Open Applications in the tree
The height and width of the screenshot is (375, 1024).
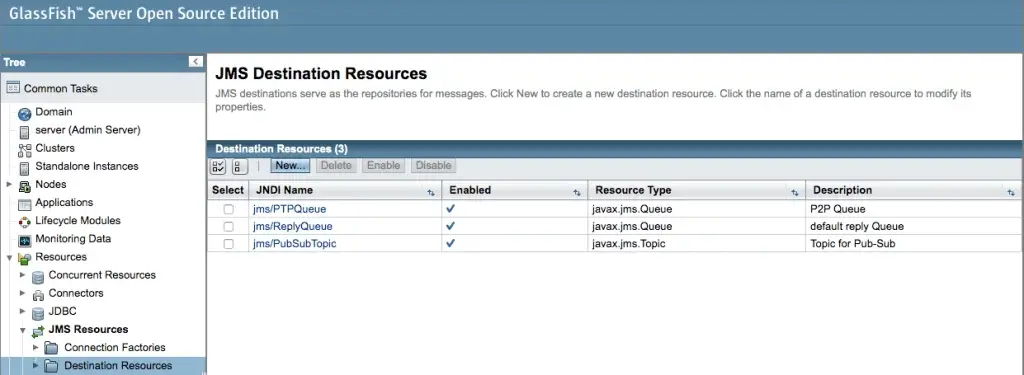(x=64, y=203)
